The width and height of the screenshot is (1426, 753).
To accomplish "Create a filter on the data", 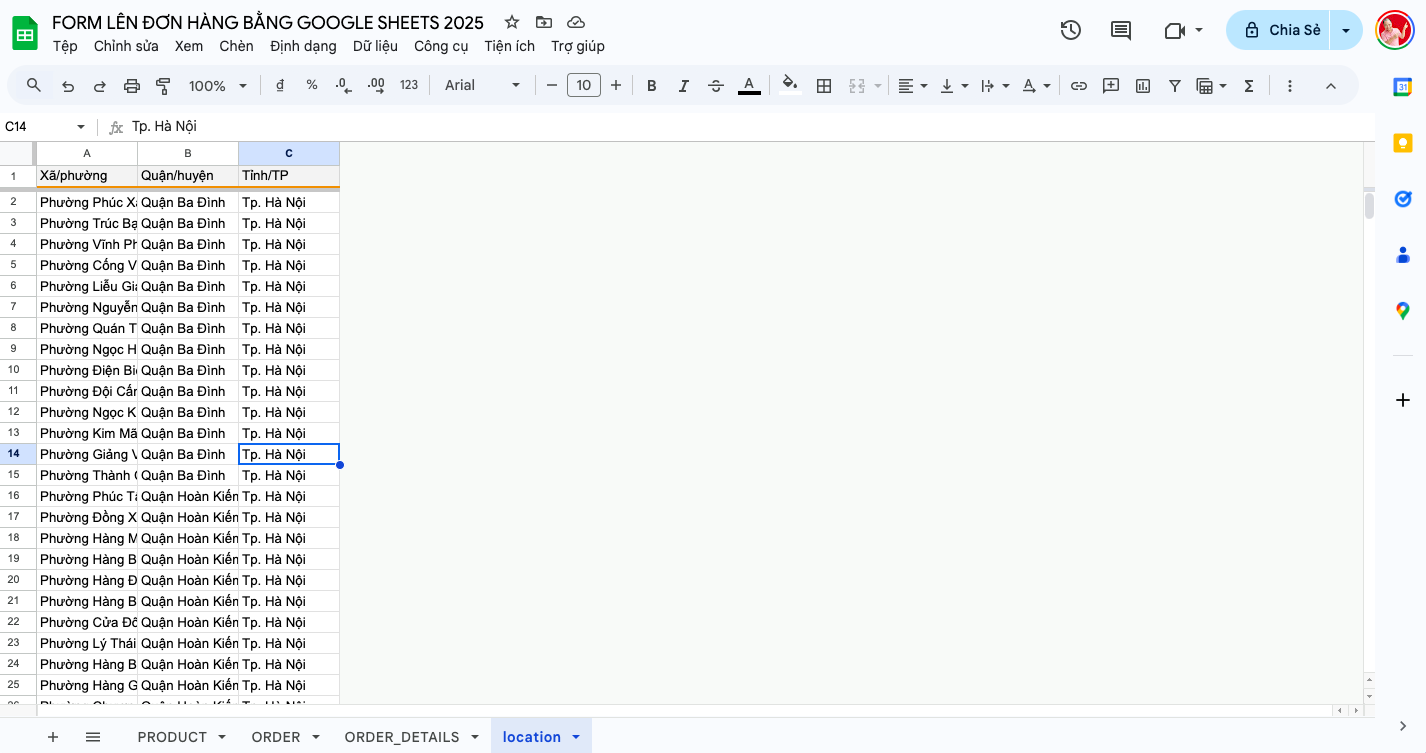I will coord(1175,85).
